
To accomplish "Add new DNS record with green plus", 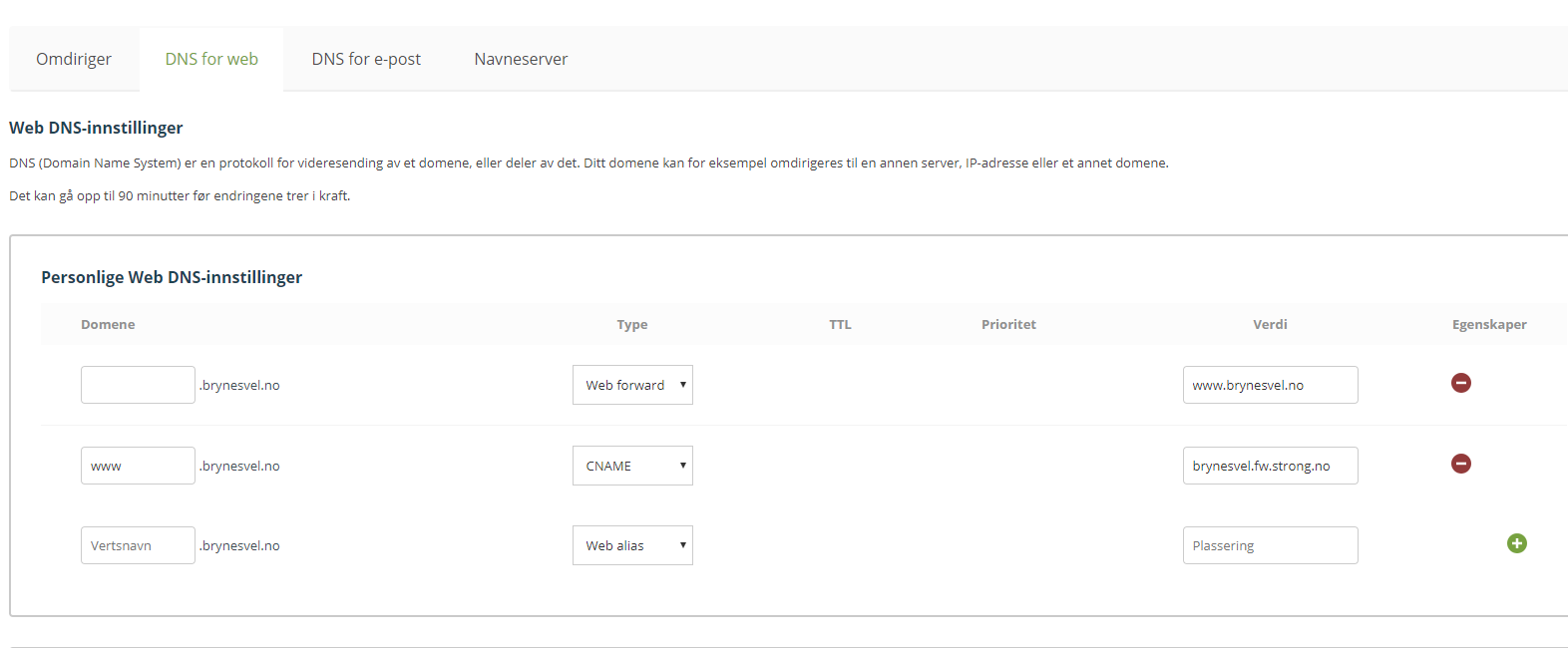I will (x=1516, y=543).
